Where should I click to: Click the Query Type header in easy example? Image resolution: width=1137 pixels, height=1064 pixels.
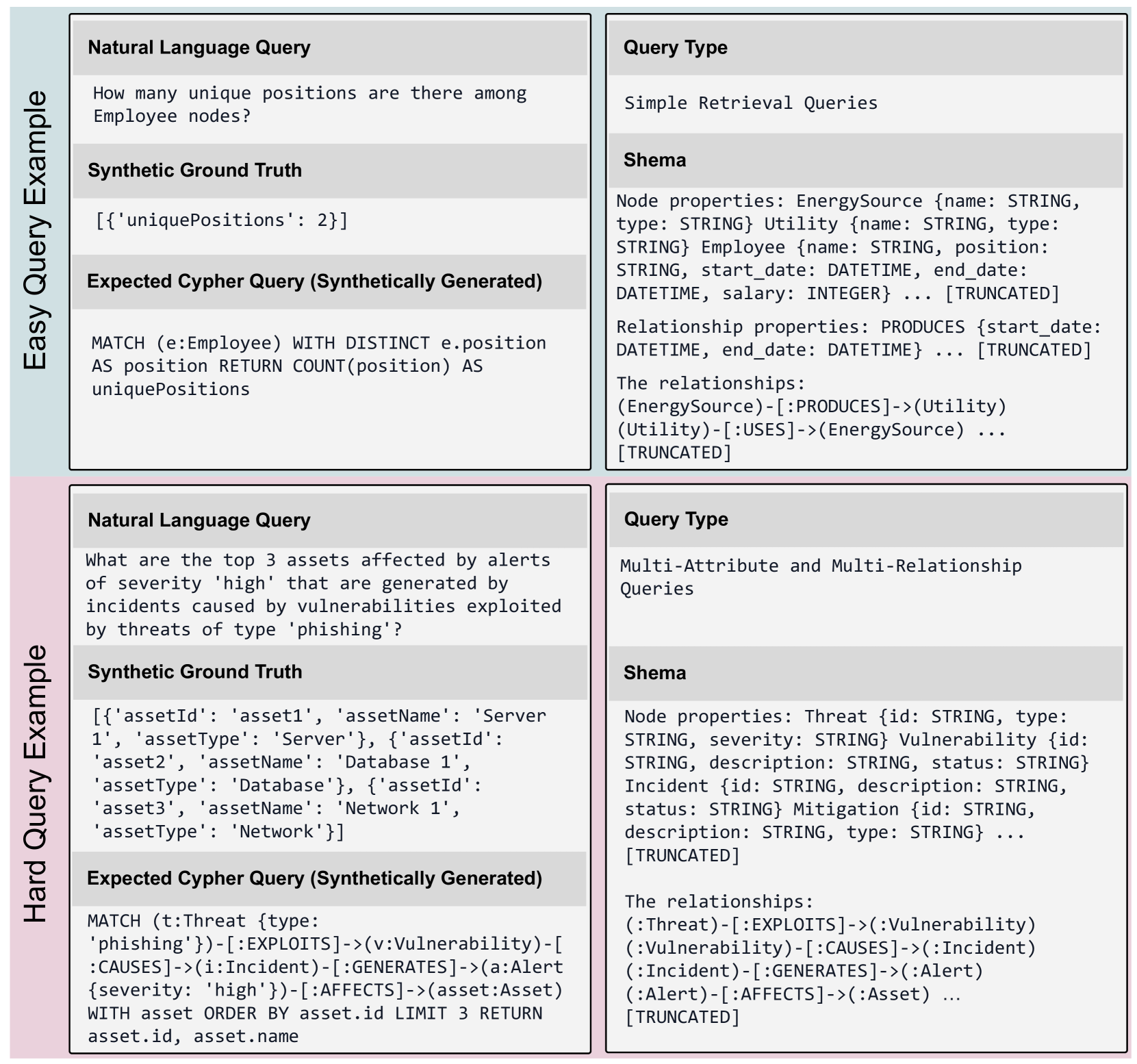coord(675,47)
